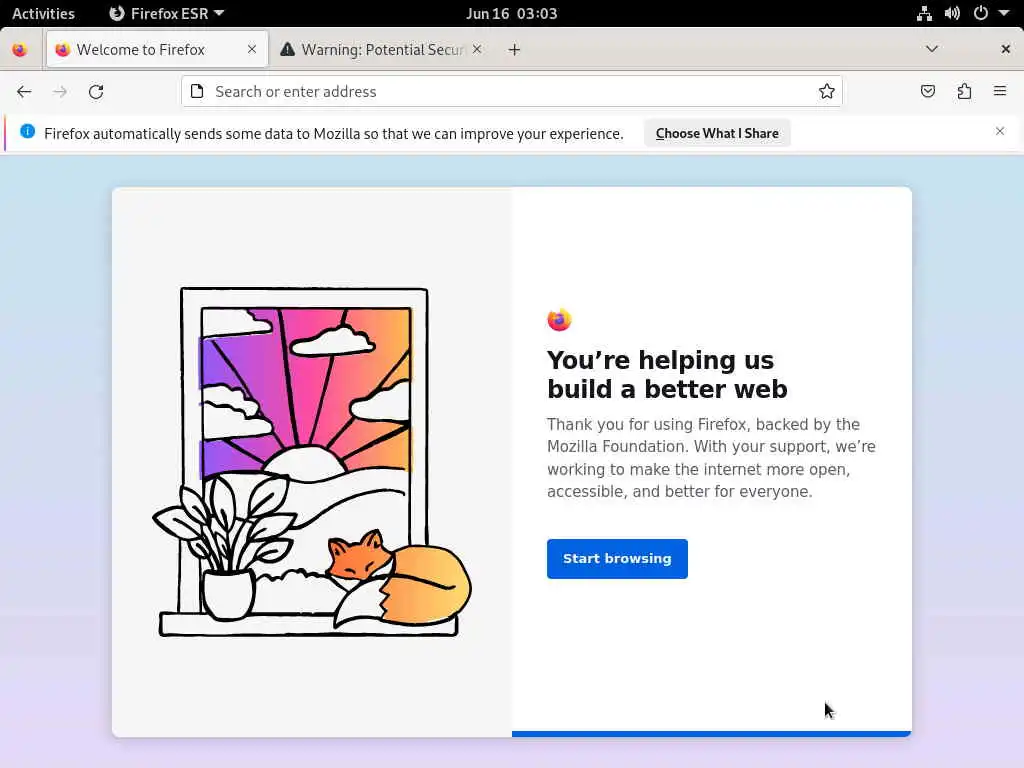Click the sleeping fox window illustration
This screenshot has height=768, width=1024.
pos(312,462)
